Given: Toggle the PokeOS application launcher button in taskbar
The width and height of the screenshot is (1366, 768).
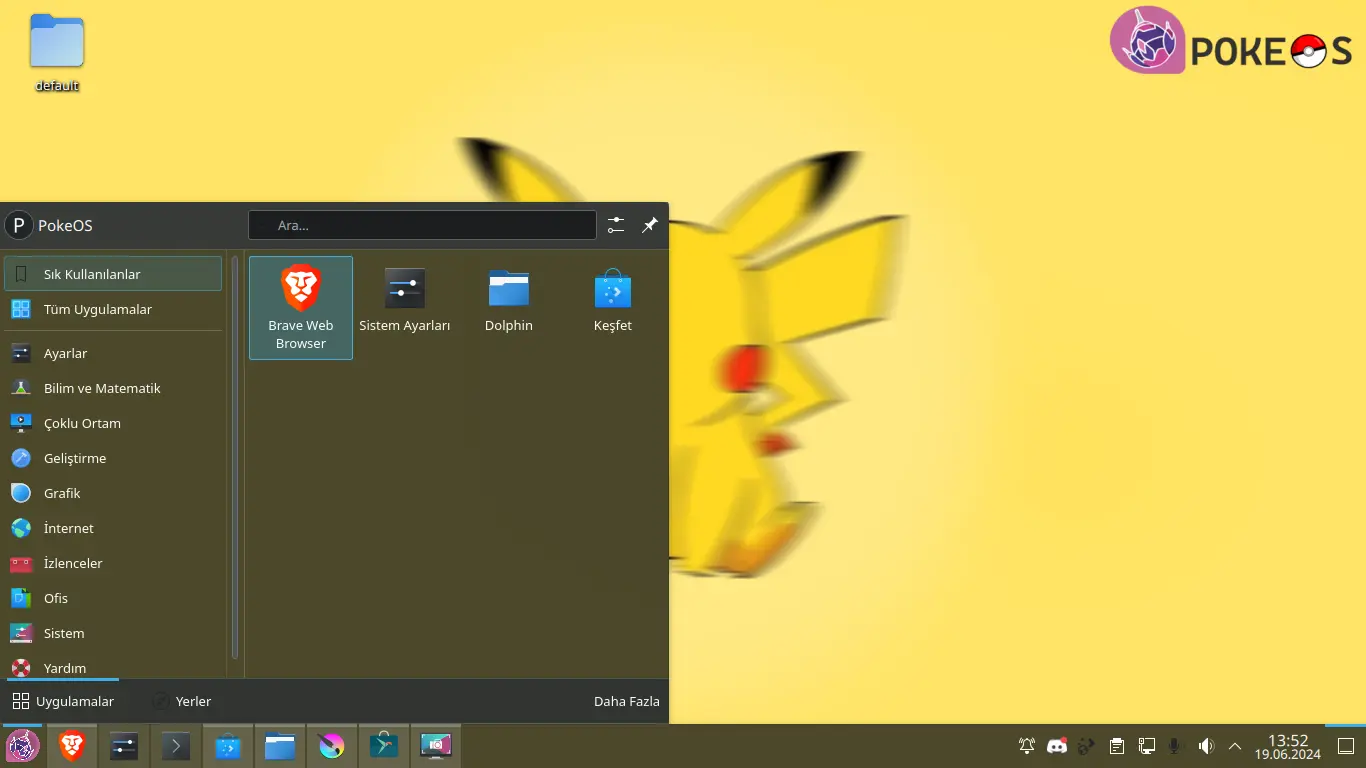Looking at the screenshot, I should (23, 746).
